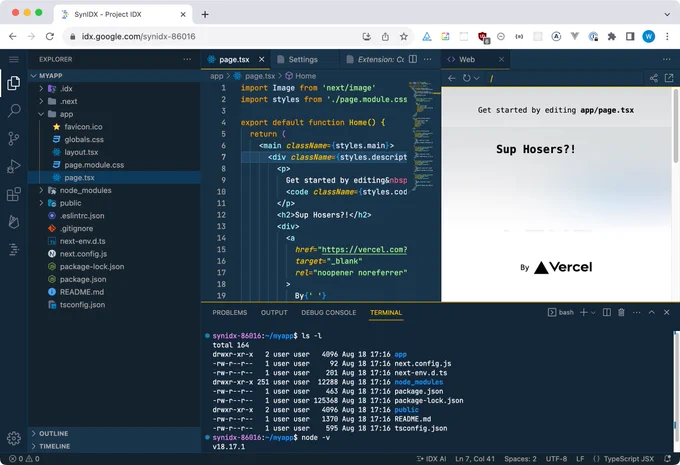Select the TERMINAL panel tab
680x465 pixels.
(x=386, y=312)
